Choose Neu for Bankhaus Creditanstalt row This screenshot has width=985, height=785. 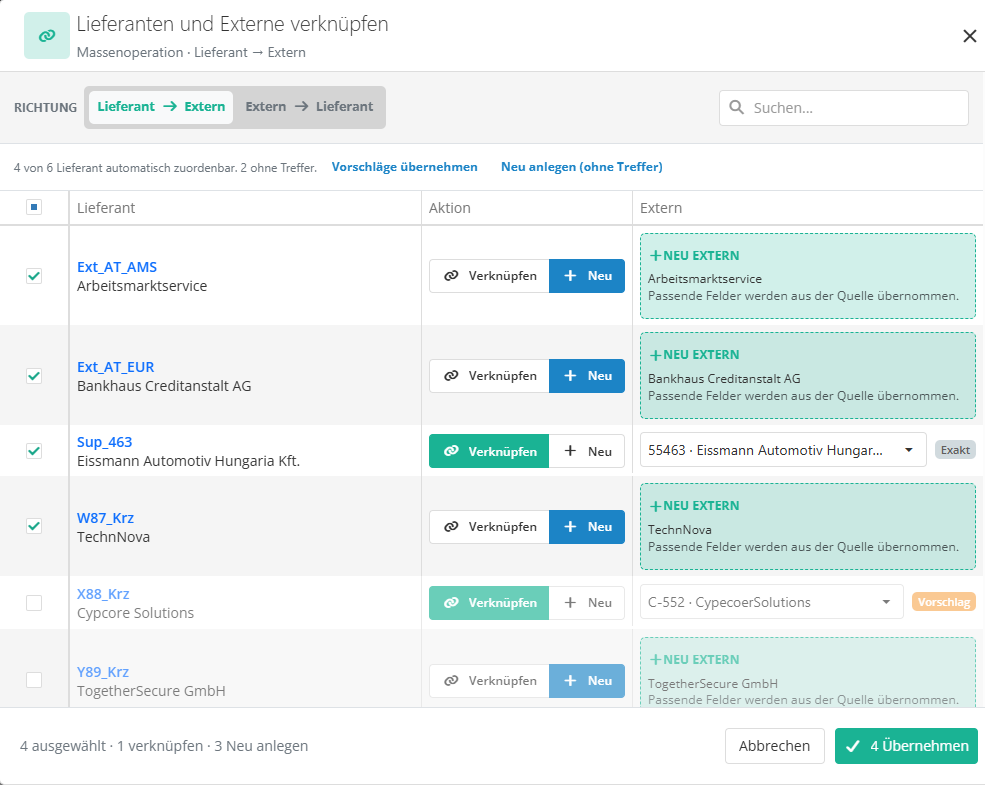tap(587, 376)
